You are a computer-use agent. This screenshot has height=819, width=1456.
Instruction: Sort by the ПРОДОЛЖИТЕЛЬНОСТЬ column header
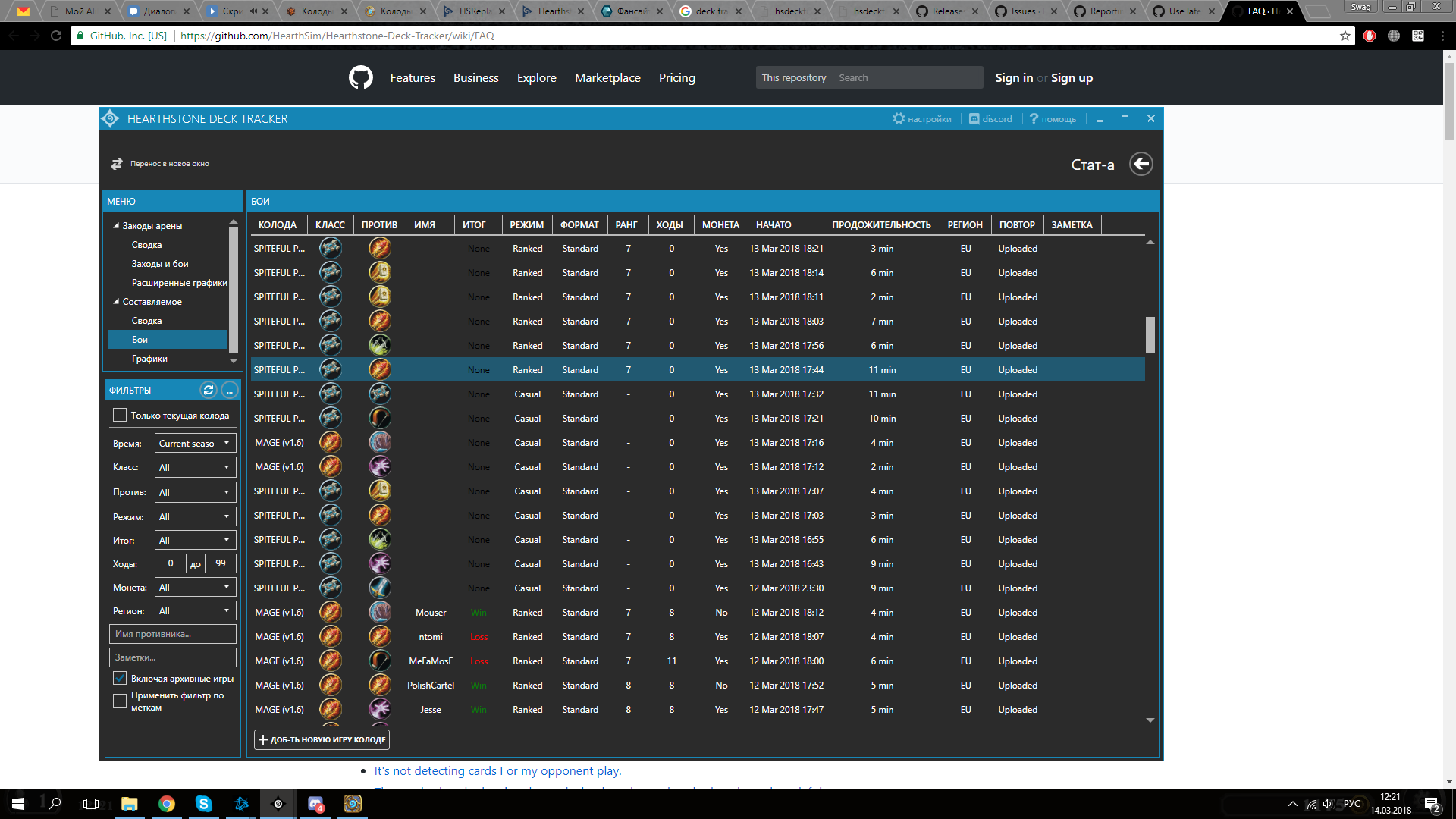(881, 224)
